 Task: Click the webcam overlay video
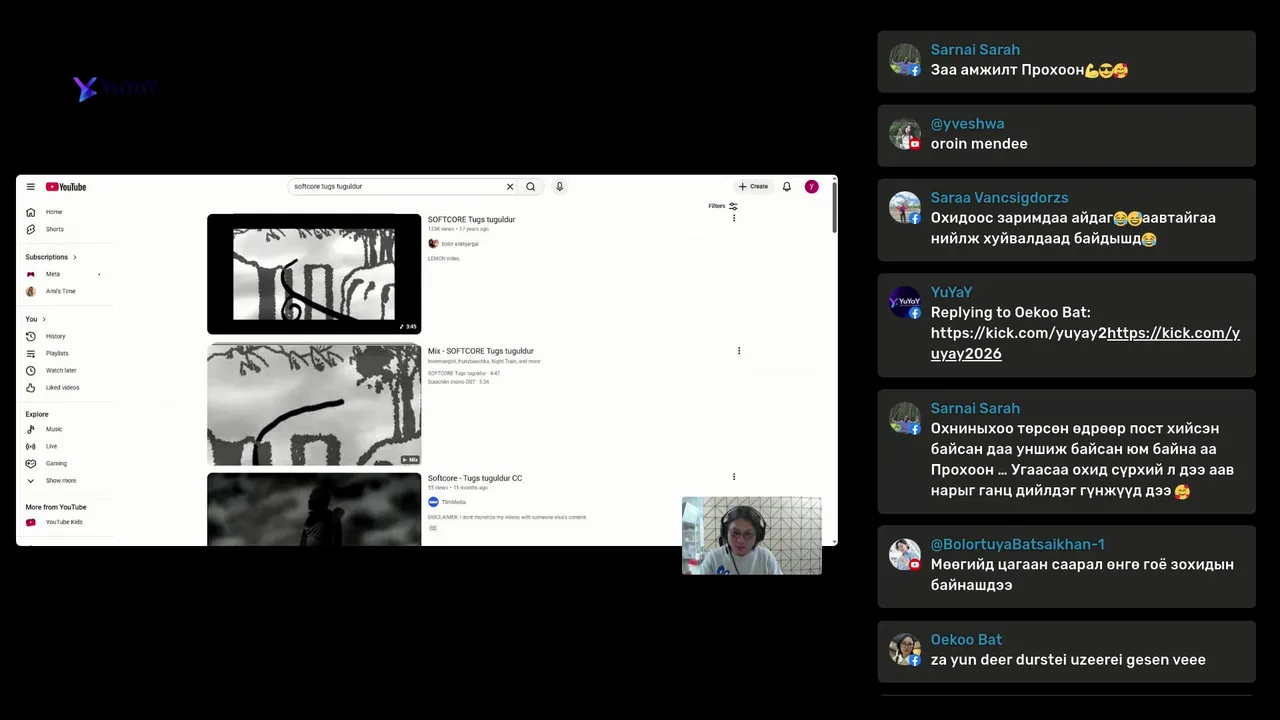tap(751, 535)
